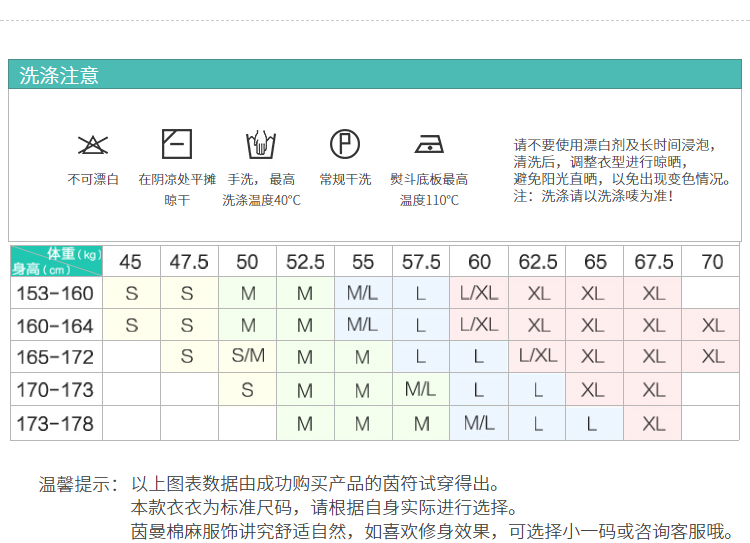This screenshot has width=750, height=543.
Task: Click the M/L cell in row 173-178
Action: pyautogui.click(x=479, y=423)
